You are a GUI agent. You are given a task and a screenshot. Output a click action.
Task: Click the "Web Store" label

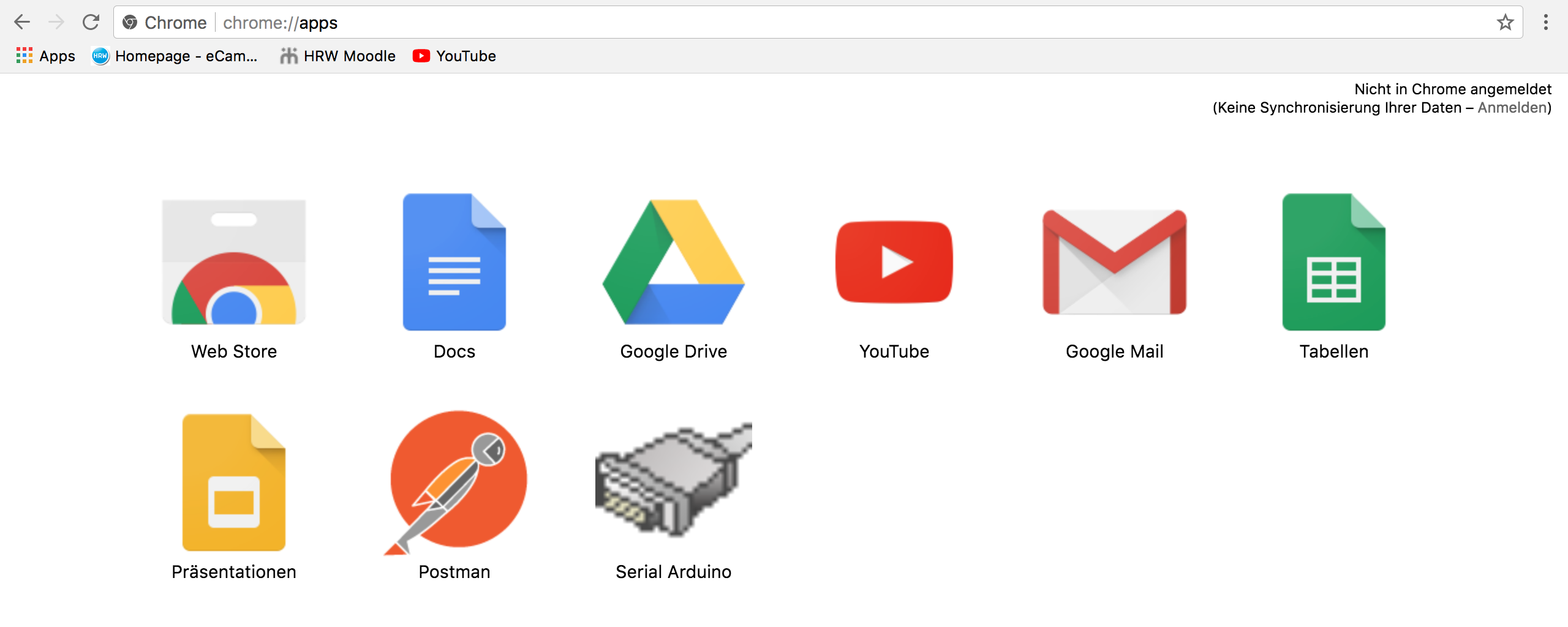pyautogui.click(x=234, y=351)
